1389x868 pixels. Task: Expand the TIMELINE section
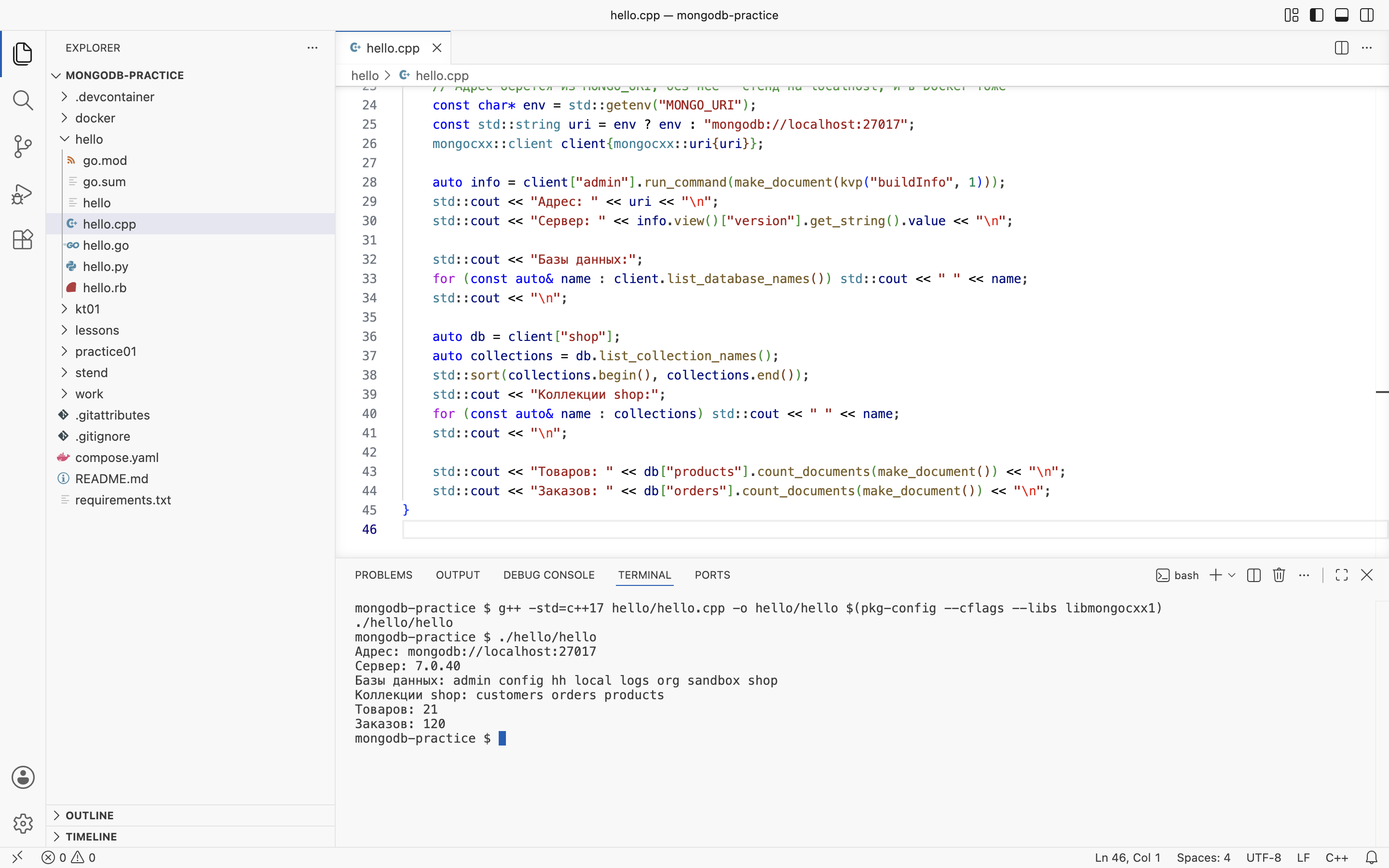pos(191,837)
